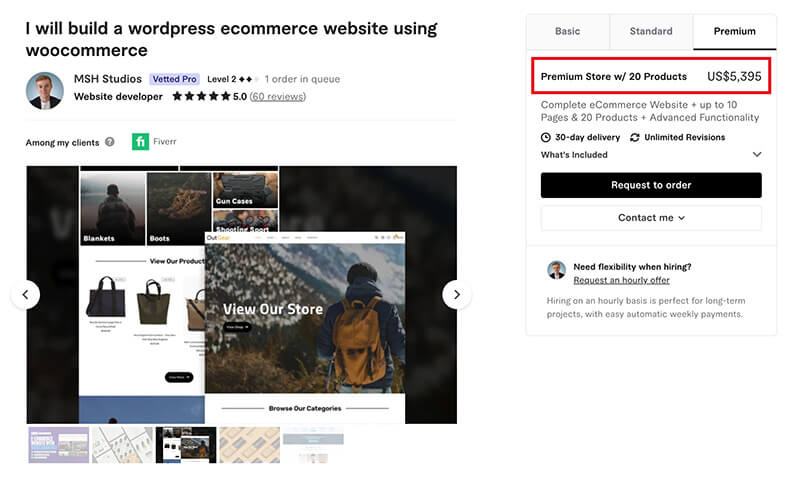Click the Website developer label
Image resolution: width=800 pixels, height=485 pixels.
pyautogui.click(x=118, y=97)
